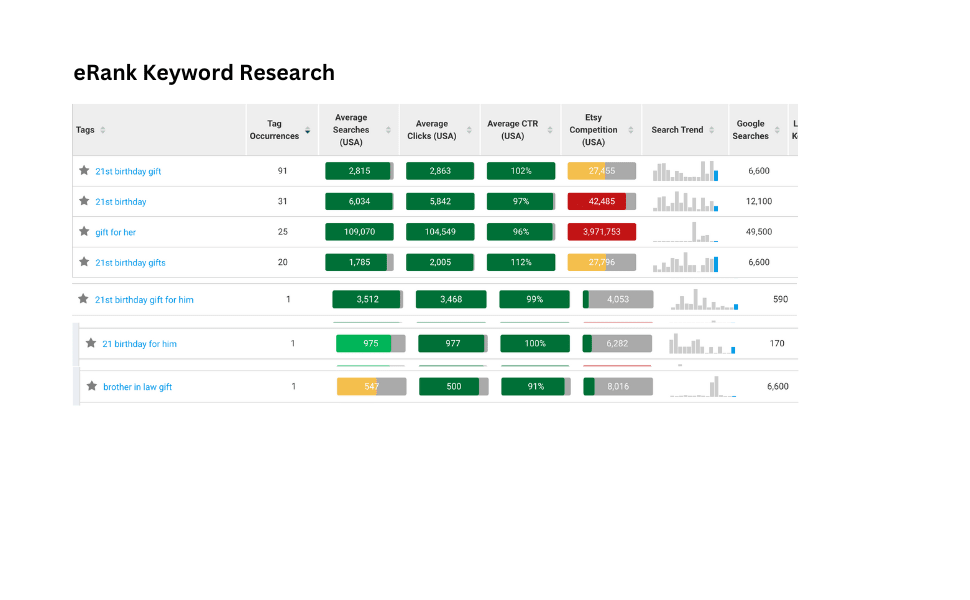Click the eRank Keyword Research heading
The height and width of the screenshot is (600, 970).
click(x=204, y=72)
